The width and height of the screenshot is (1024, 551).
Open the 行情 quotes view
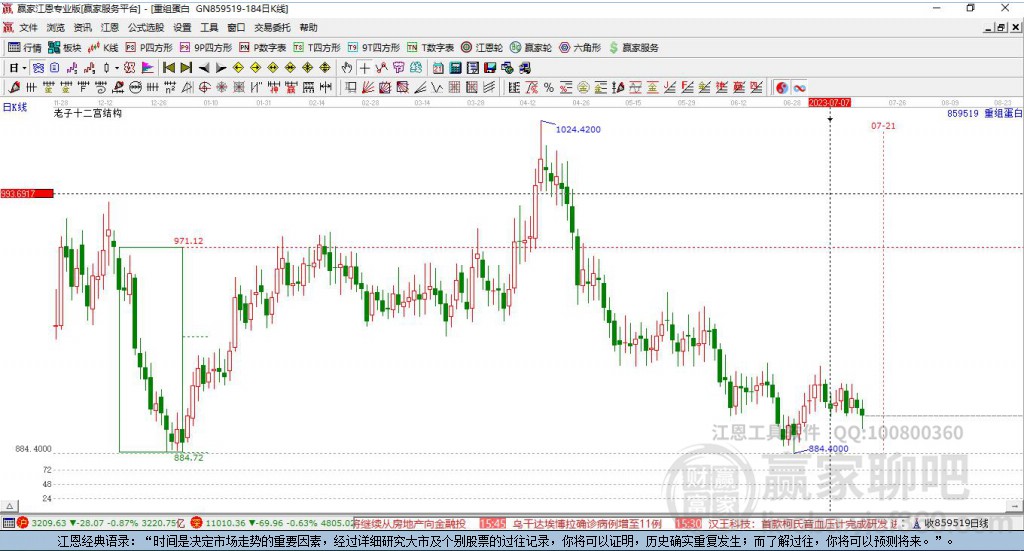tap(24, 48)
